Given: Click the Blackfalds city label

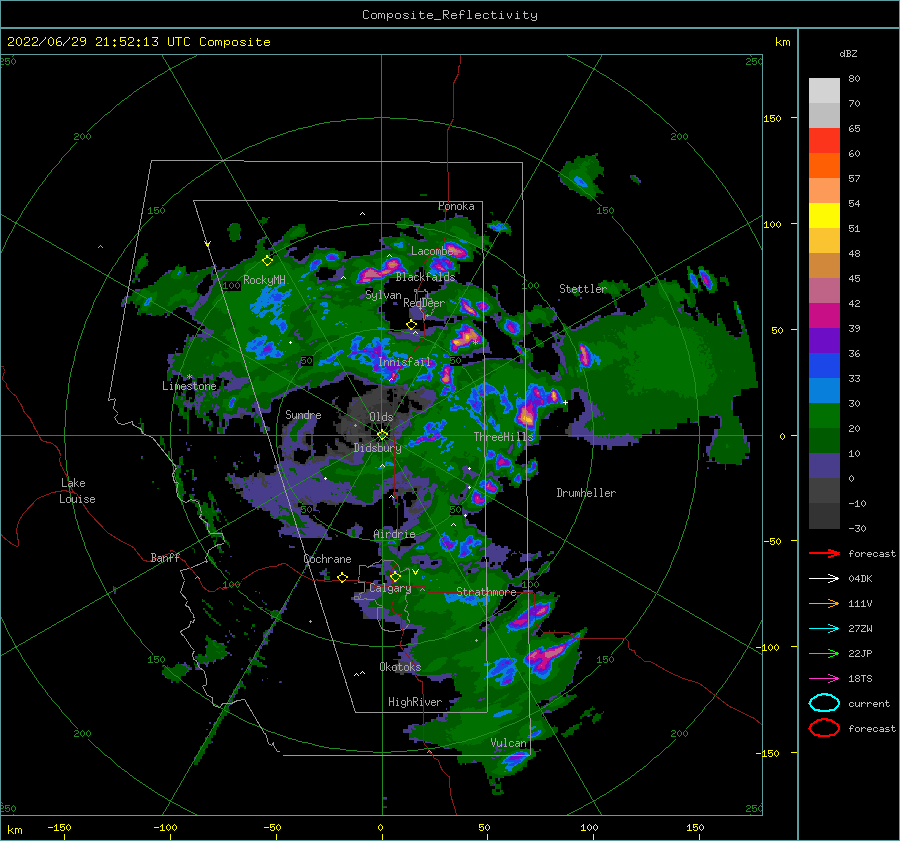Looking at the screenshot, I should click(425, 277).
